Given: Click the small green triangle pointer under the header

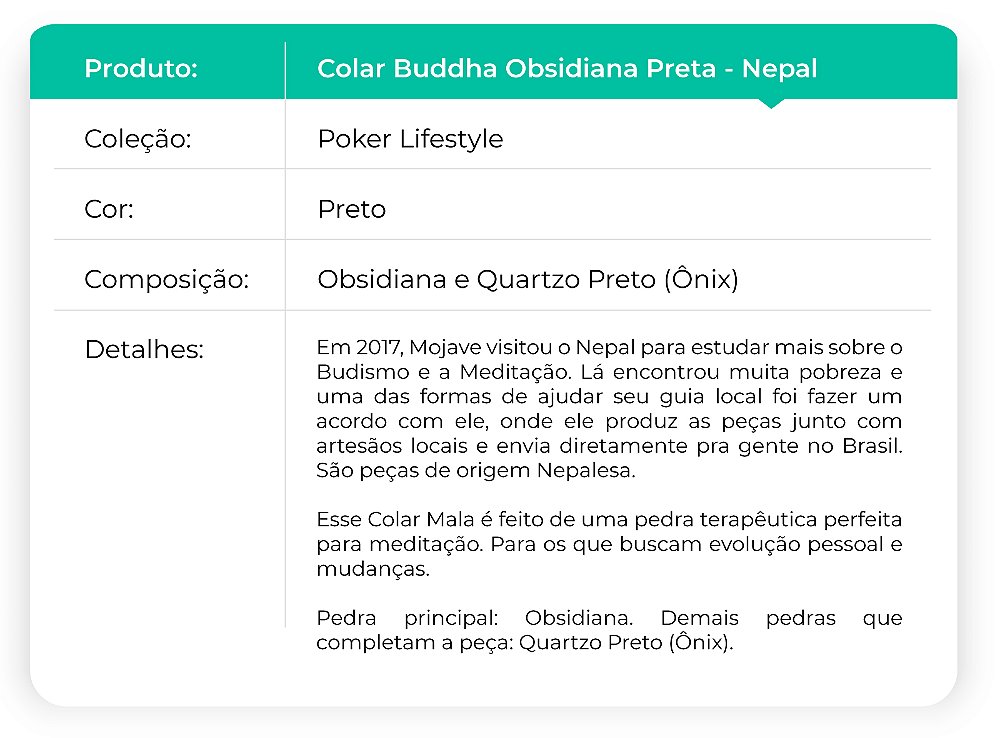Looking at the screenshot, I should coord(771,103).
